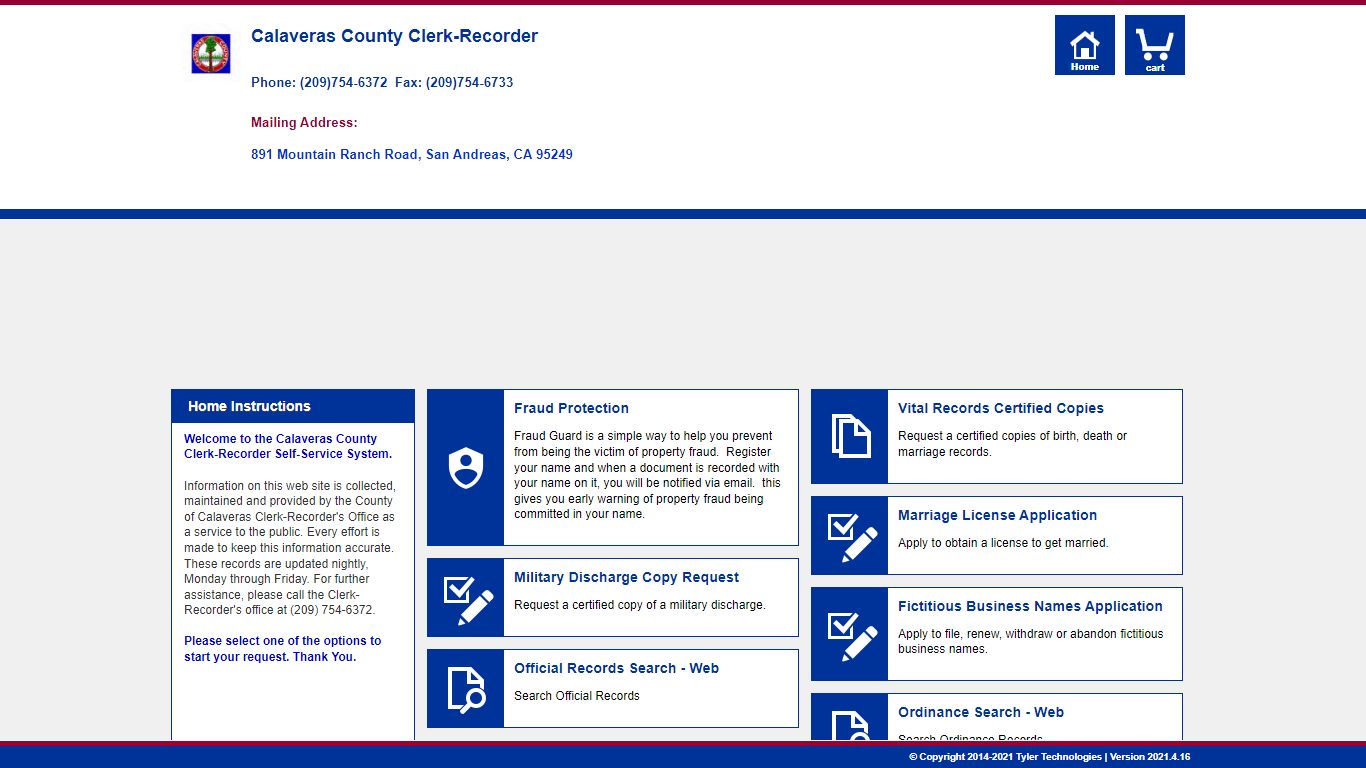
Task: Click 'Apply to obtain a license to get married'
Action: click(x=1003, y=543)
